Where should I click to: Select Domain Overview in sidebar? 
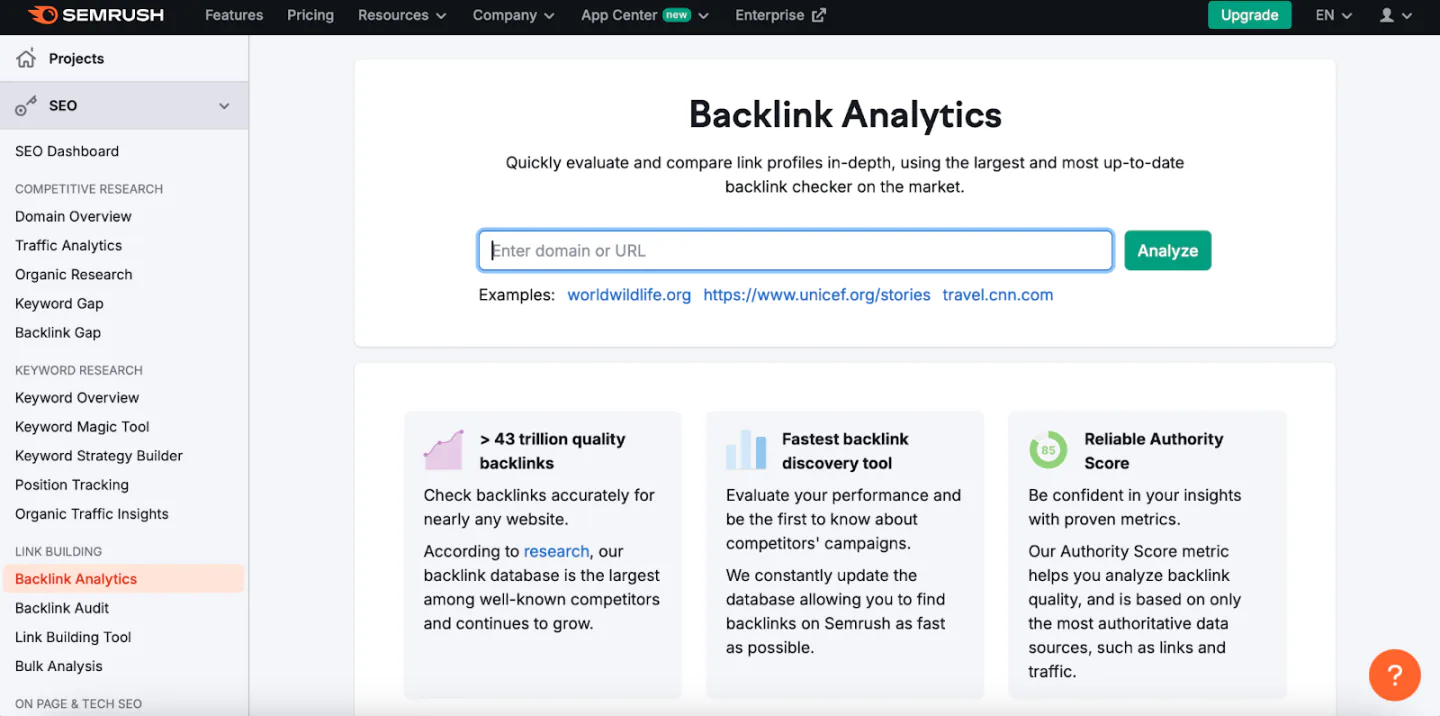click(73, 216)
